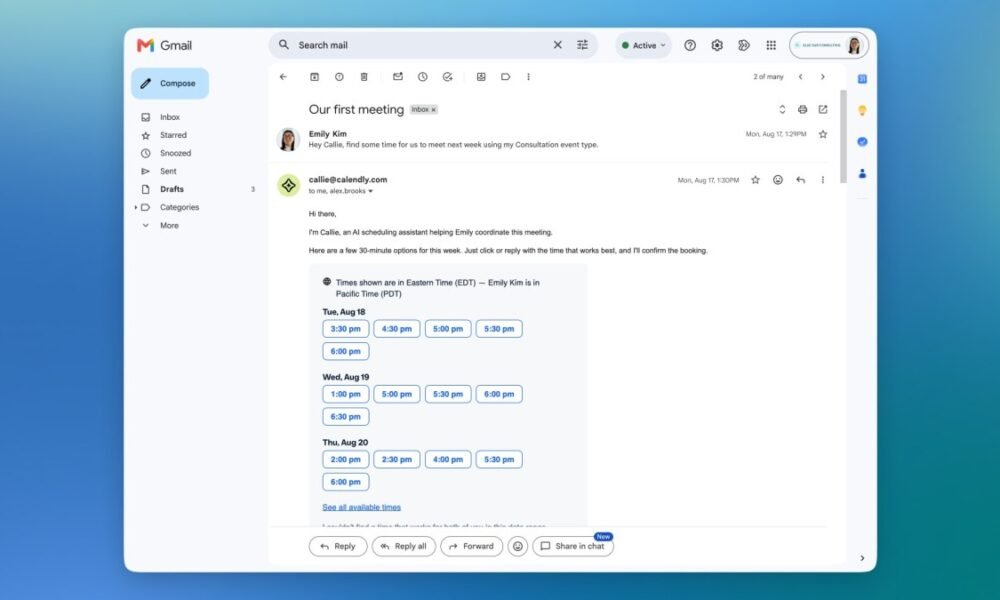Star Emily Kim's message
1000x600 pixels.
pos(823,135)
